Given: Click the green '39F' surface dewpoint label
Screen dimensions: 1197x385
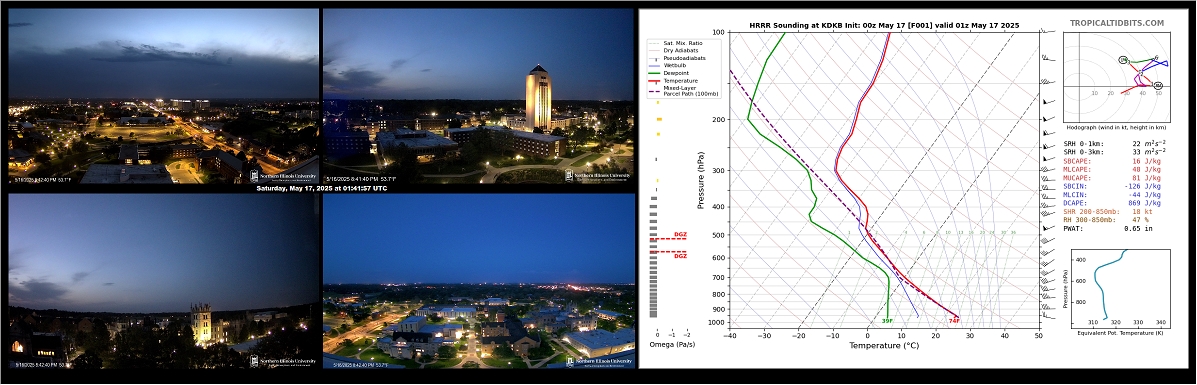Looking at the screenshot, I should point(887,322).
